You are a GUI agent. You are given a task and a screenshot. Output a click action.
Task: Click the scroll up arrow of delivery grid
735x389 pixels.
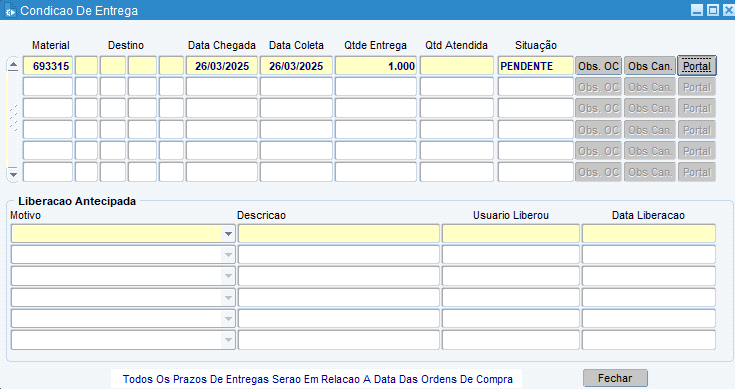tap(13, 65)
